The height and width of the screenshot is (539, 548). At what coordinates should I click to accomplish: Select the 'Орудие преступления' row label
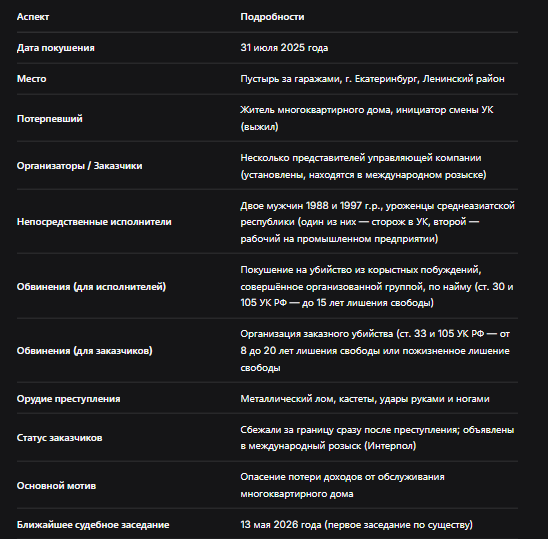[x=68, y=399]
